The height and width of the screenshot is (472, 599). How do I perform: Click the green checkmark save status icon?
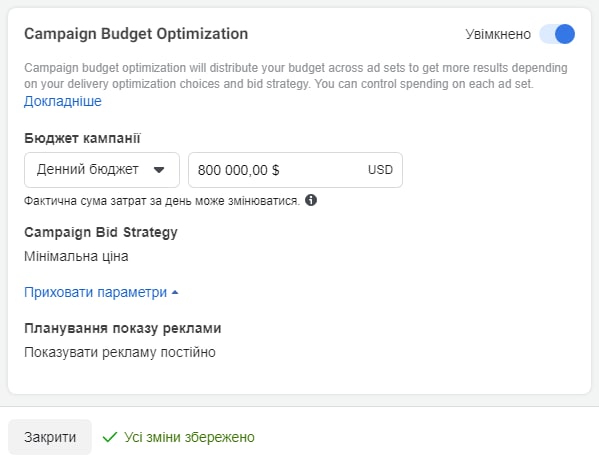point(110,437)
